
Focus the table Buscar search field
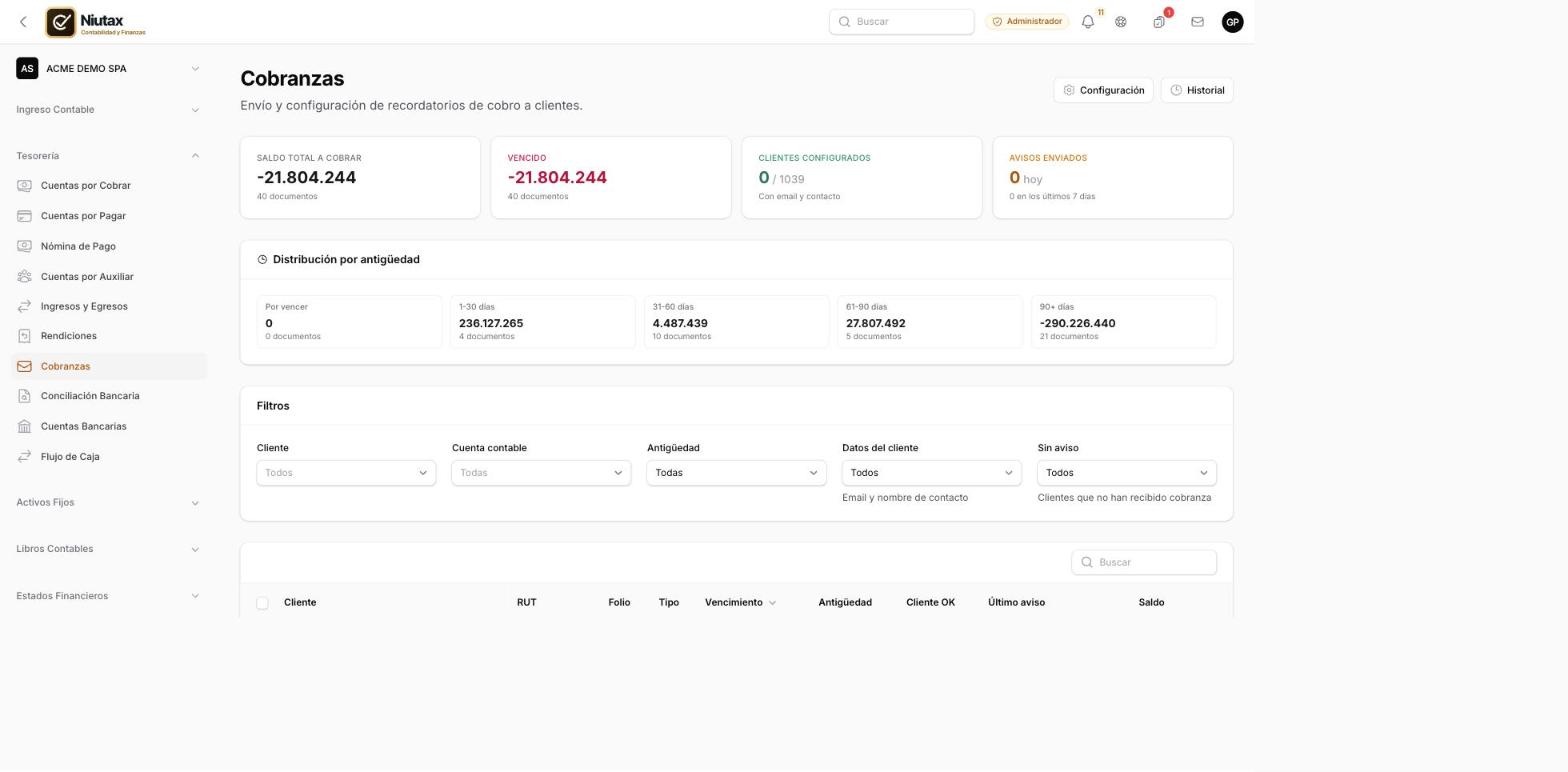pyautogui.click(x=1144, y=563)
